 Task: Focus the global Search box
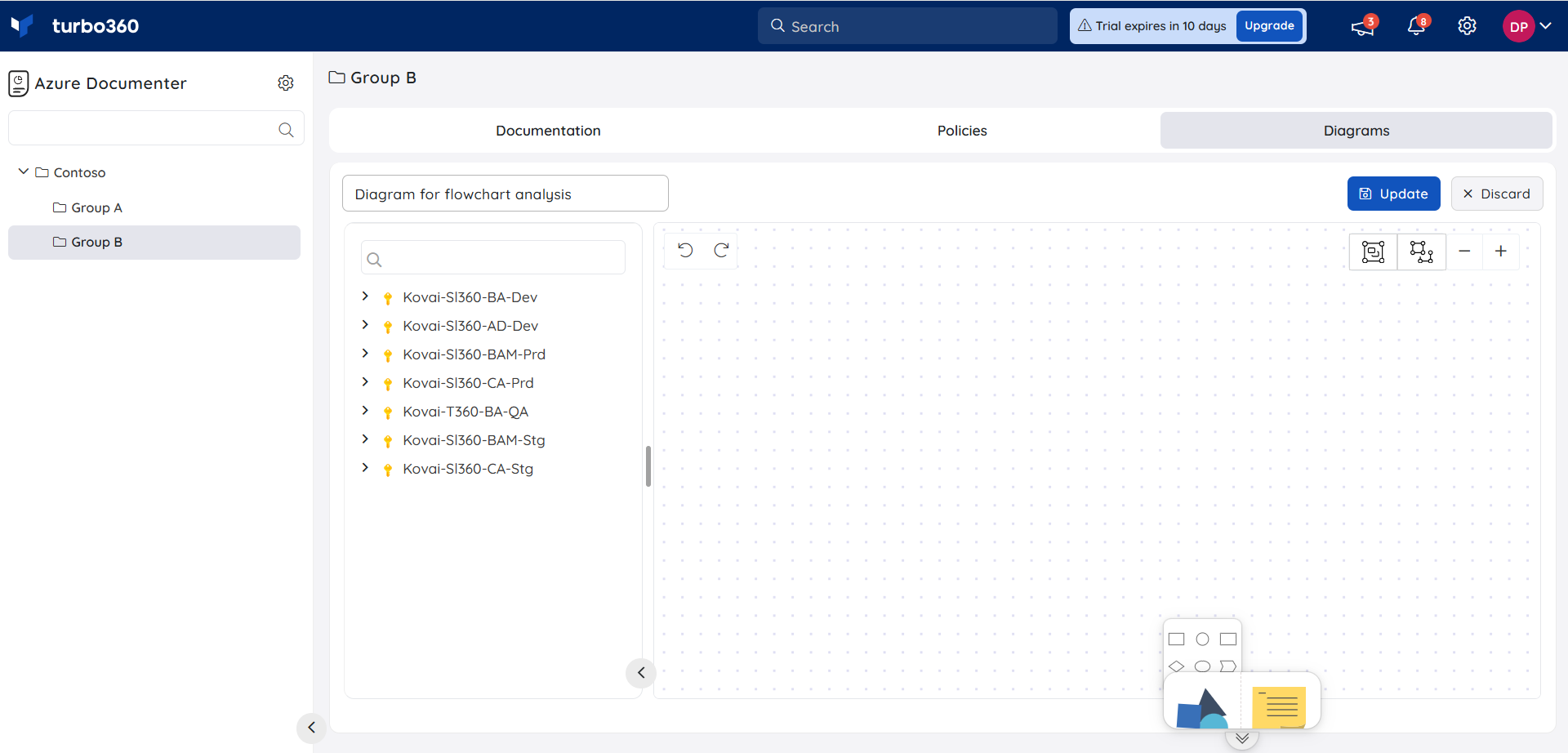click(907, 26)
